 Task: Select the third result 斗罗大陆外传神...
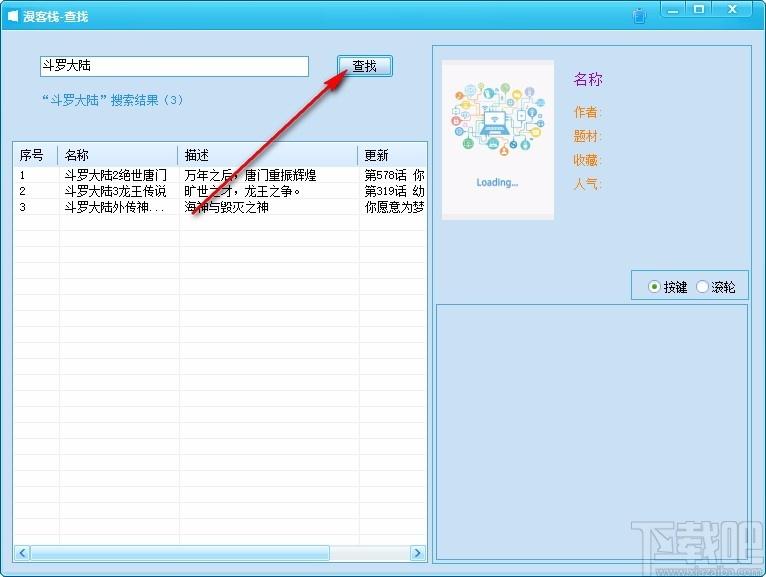pos(220,207)
